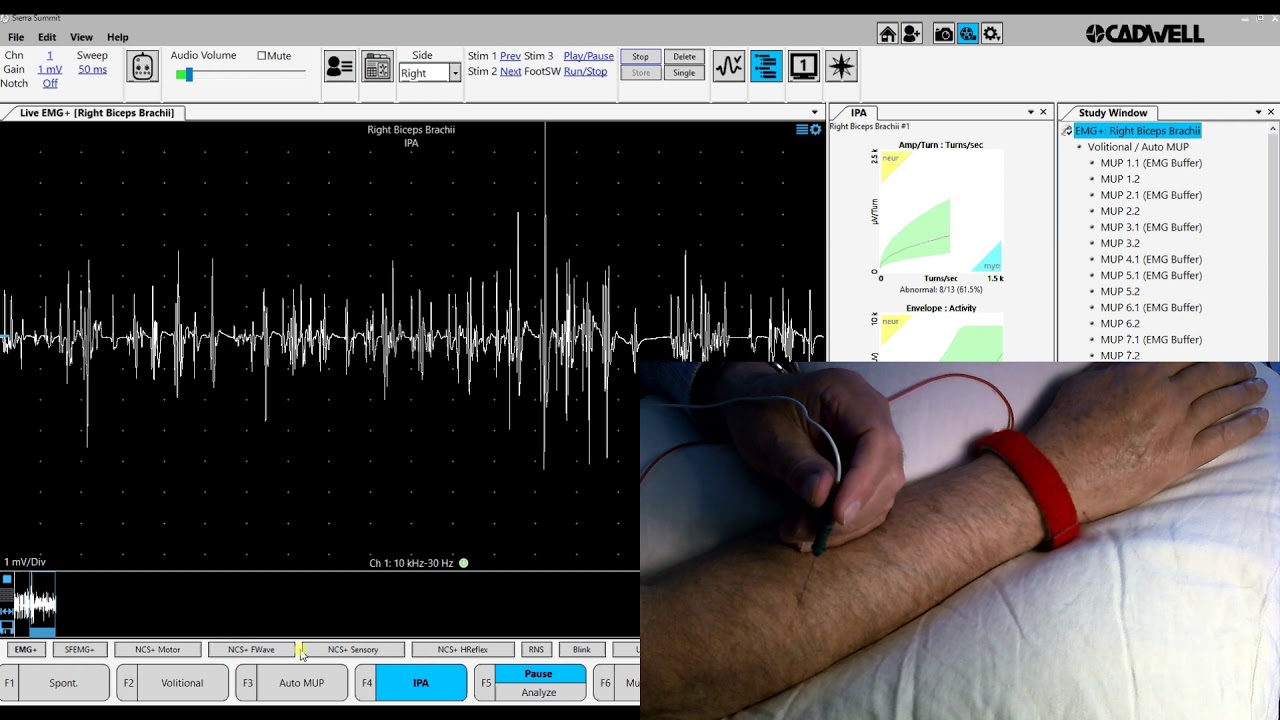Click the Run/Stop link
This screenshot has height=720, width=1280.
click(585, 72)
